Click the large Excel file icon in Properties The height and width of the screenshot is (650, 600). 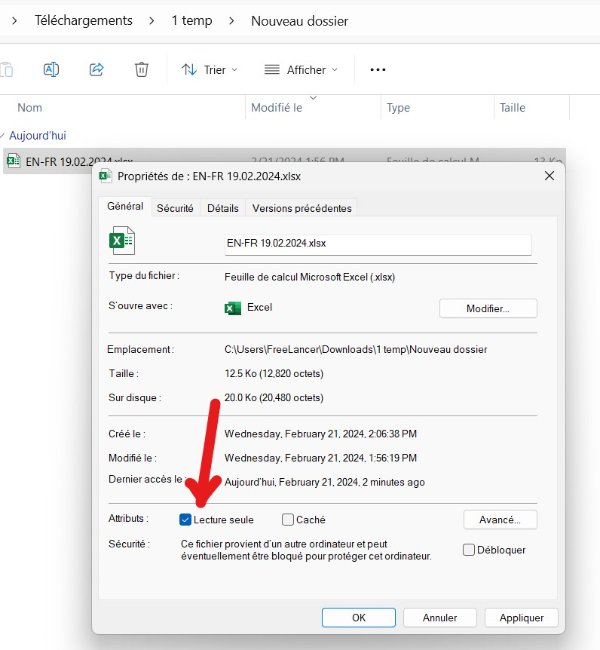121,241
